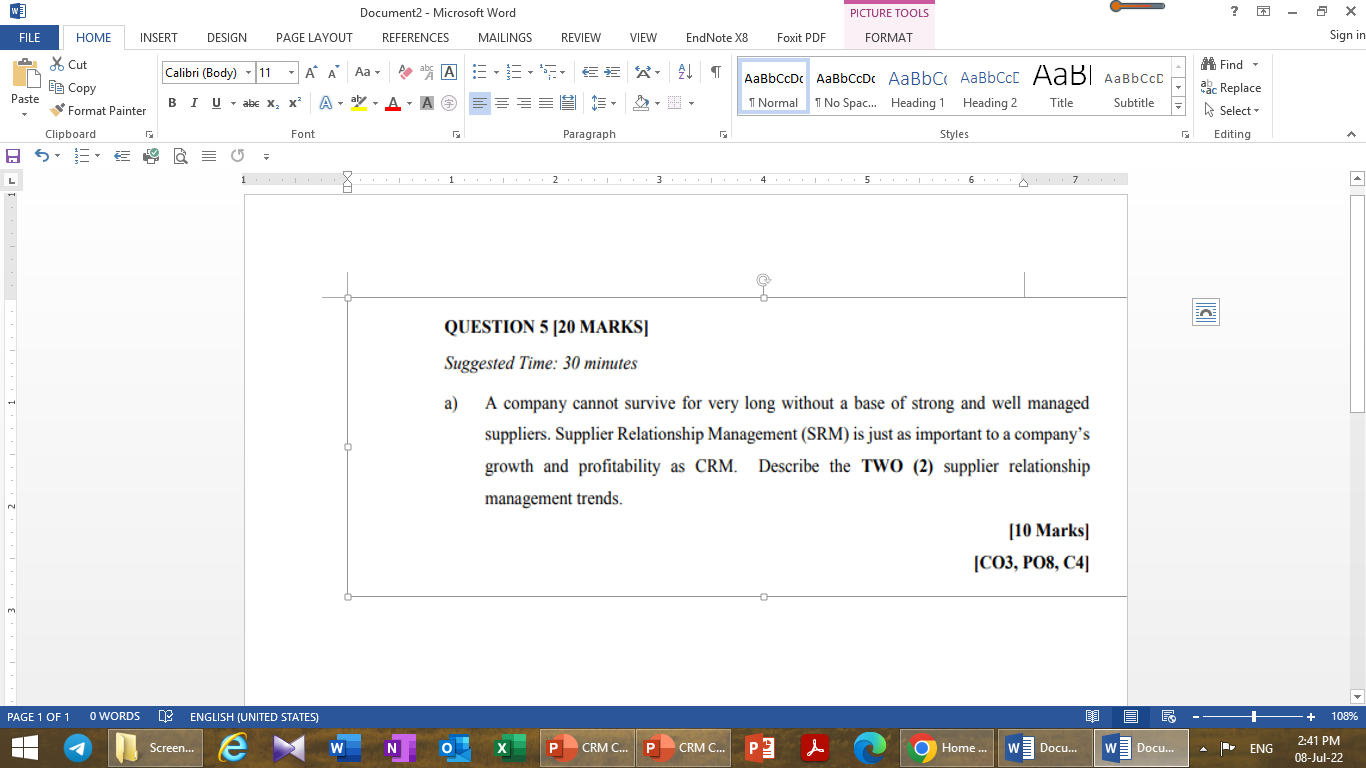Open Google Chrome from the taskbar

tap(918, 747)
